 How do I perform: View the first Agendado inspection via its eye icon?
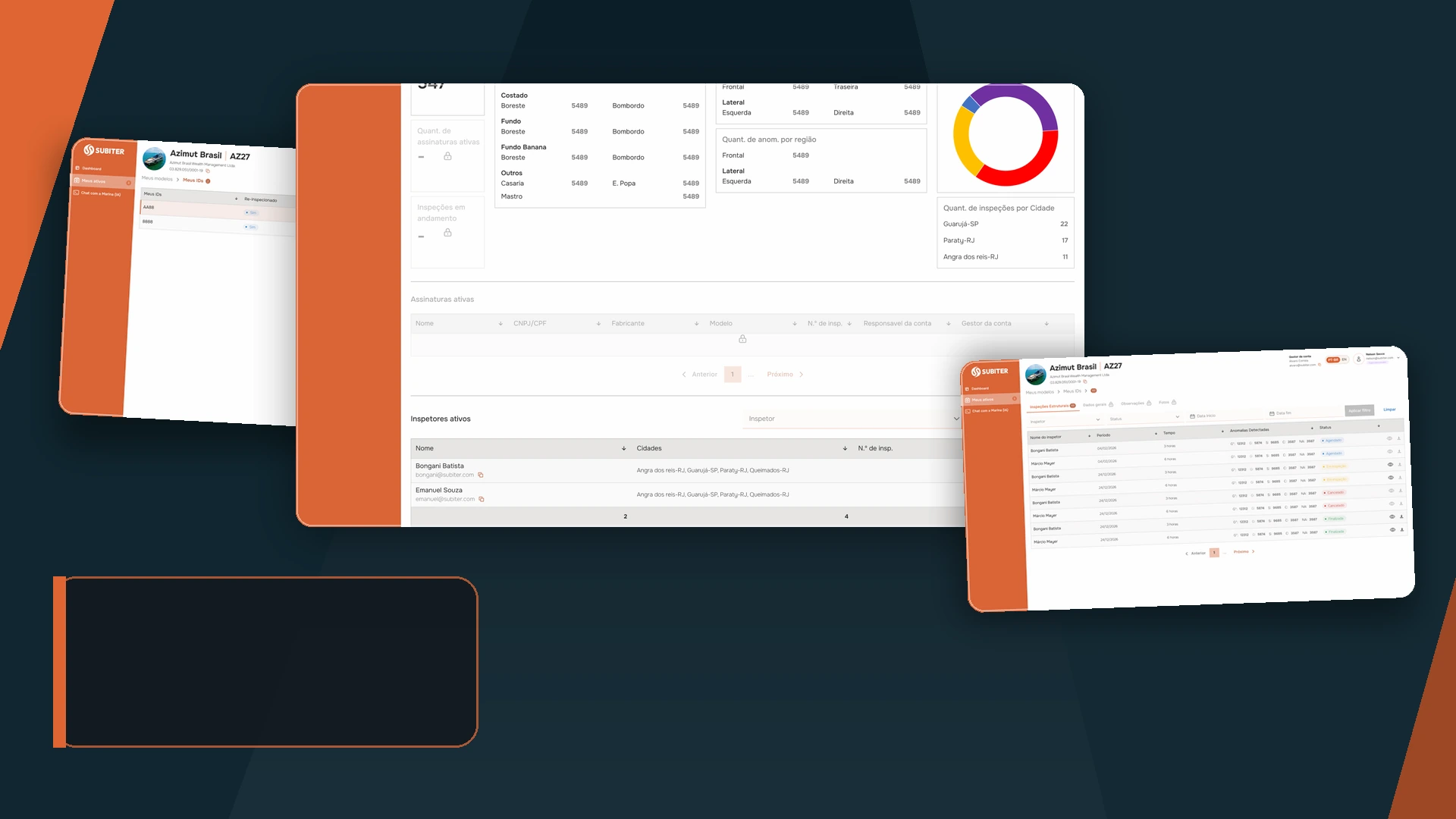(x=1389, y=438)
